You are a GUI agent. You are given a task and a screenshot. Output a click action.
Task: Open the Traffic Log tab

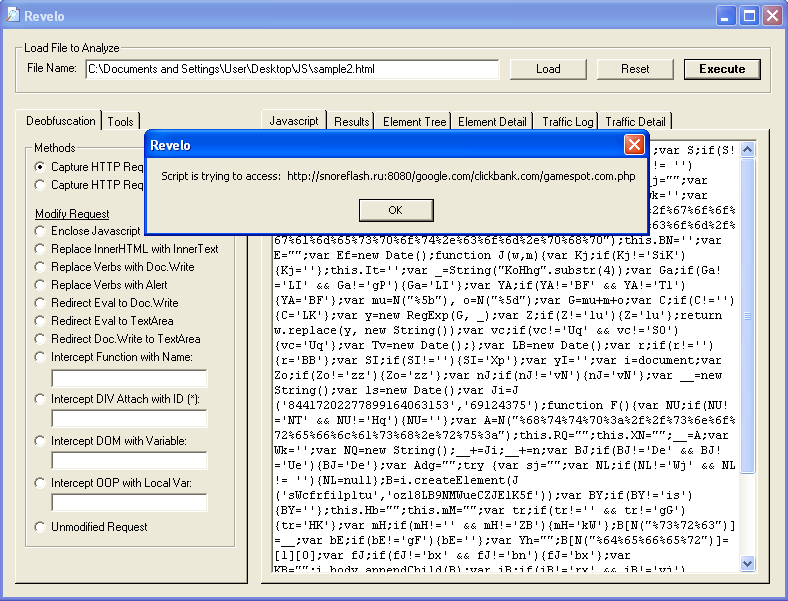tap(567, 122)
